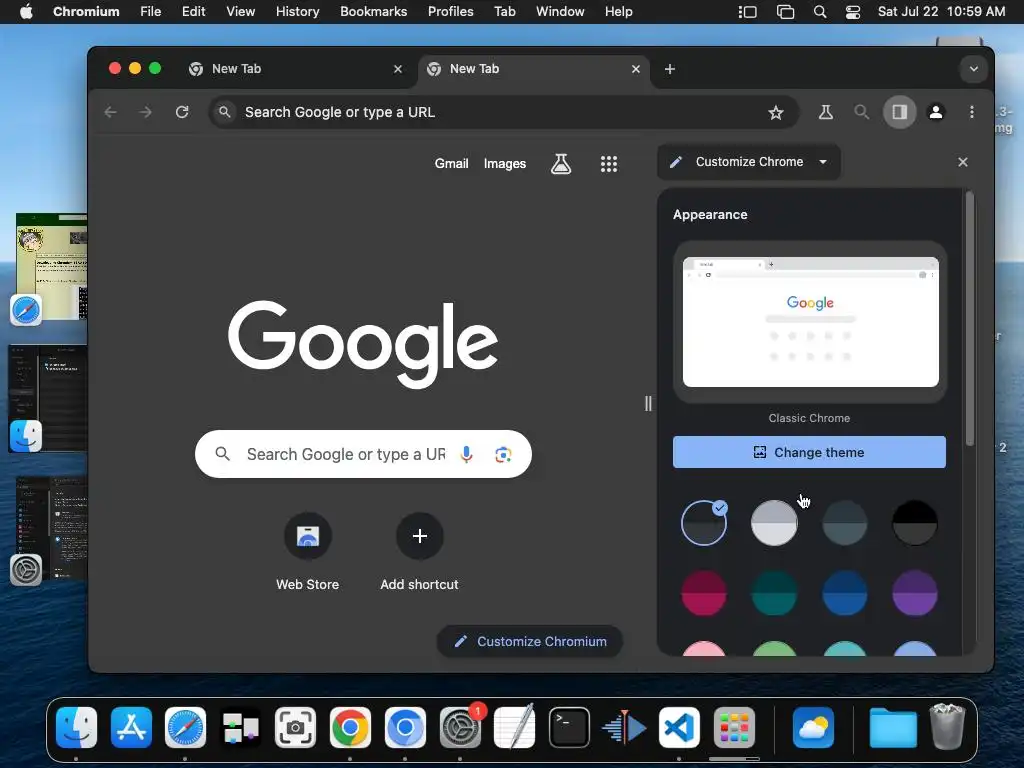Select Finder window thumbnail in Stage Manager

48,398
